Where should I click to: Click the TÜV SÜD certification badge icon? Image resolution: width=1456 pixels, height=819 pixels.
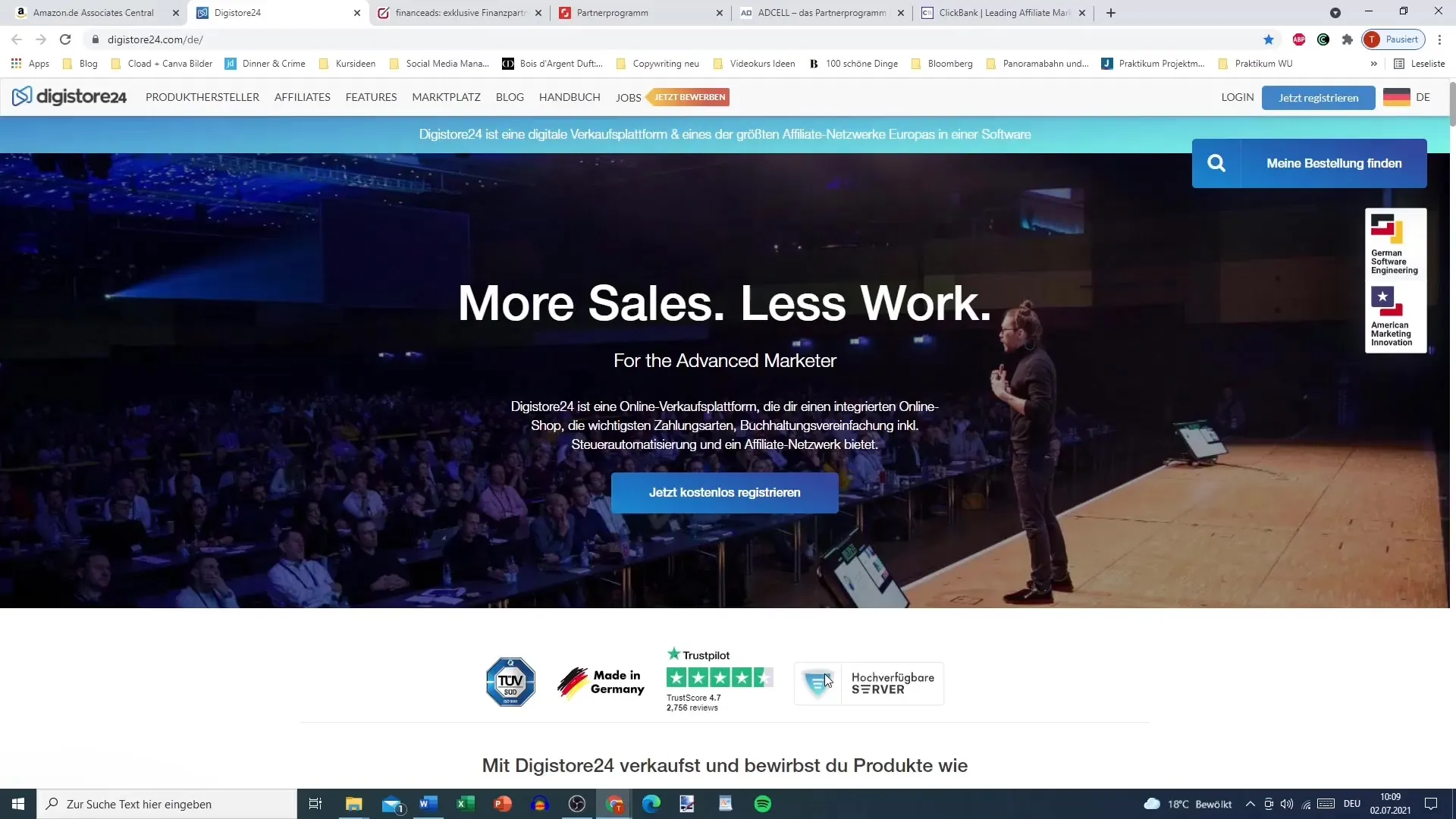click(510, 681)
